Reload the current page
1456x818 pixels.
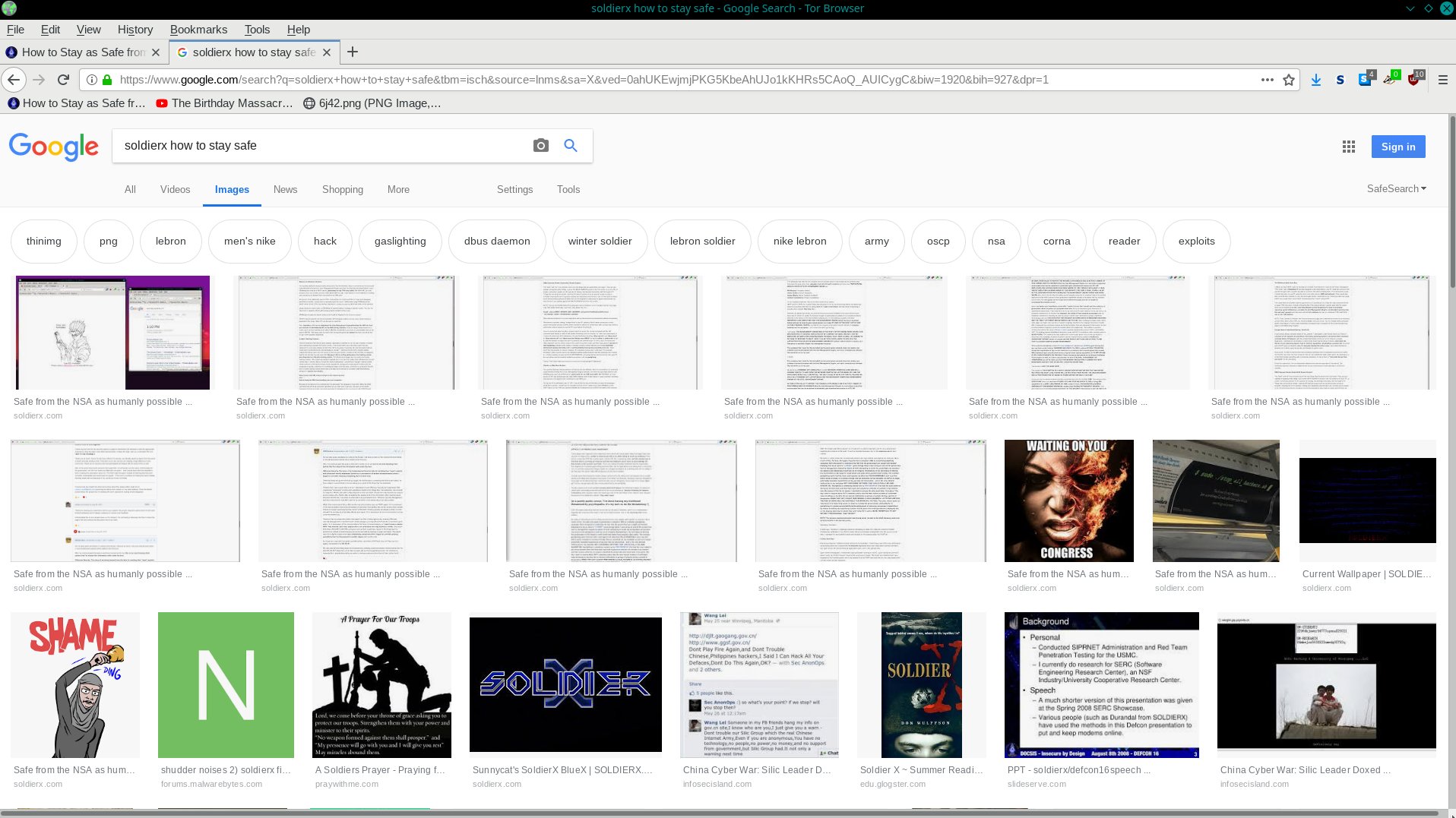pyautogui.click(x=64, y=80)
